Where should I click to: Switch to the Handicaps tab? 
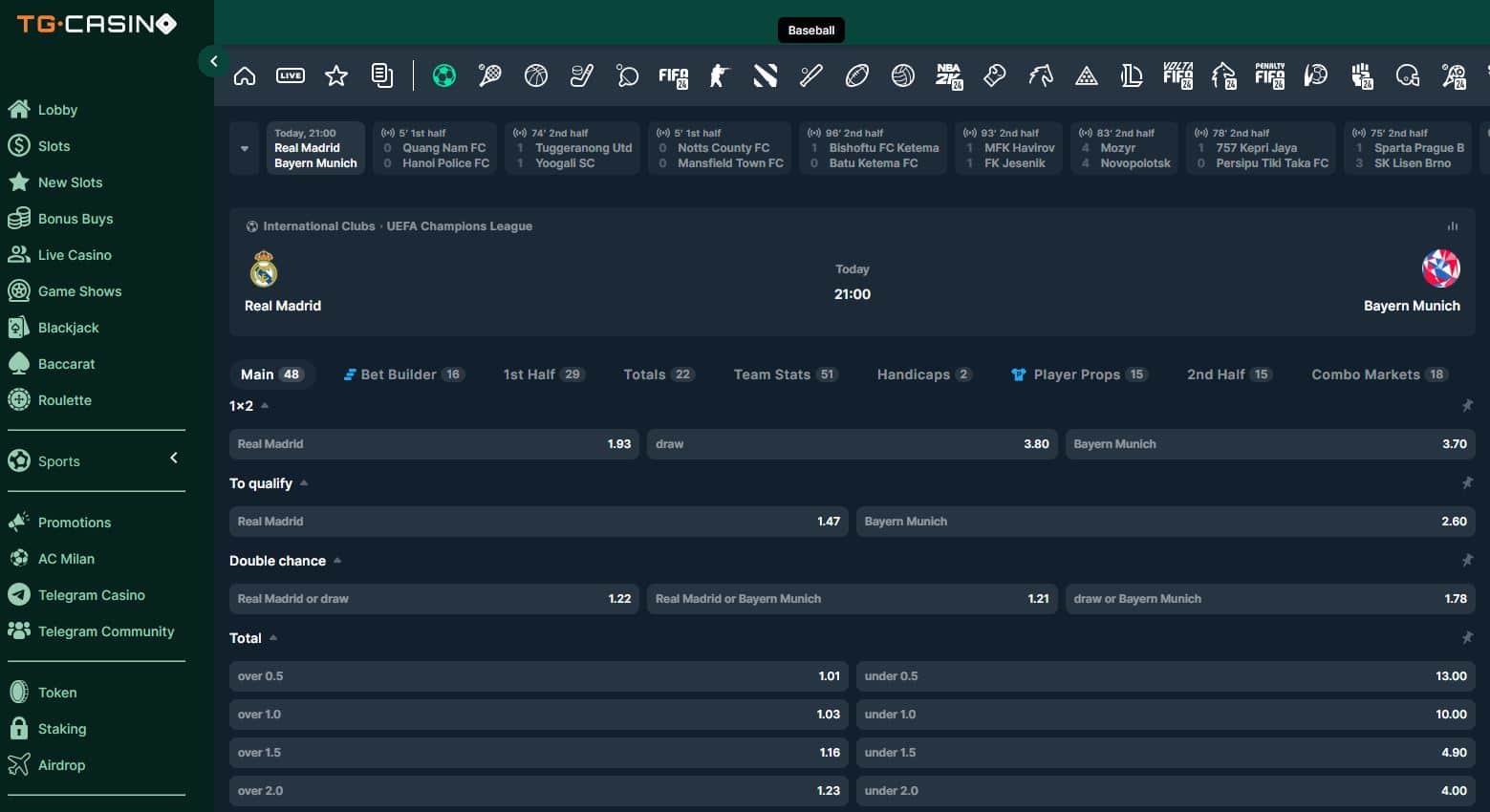(x=924, y=374)
